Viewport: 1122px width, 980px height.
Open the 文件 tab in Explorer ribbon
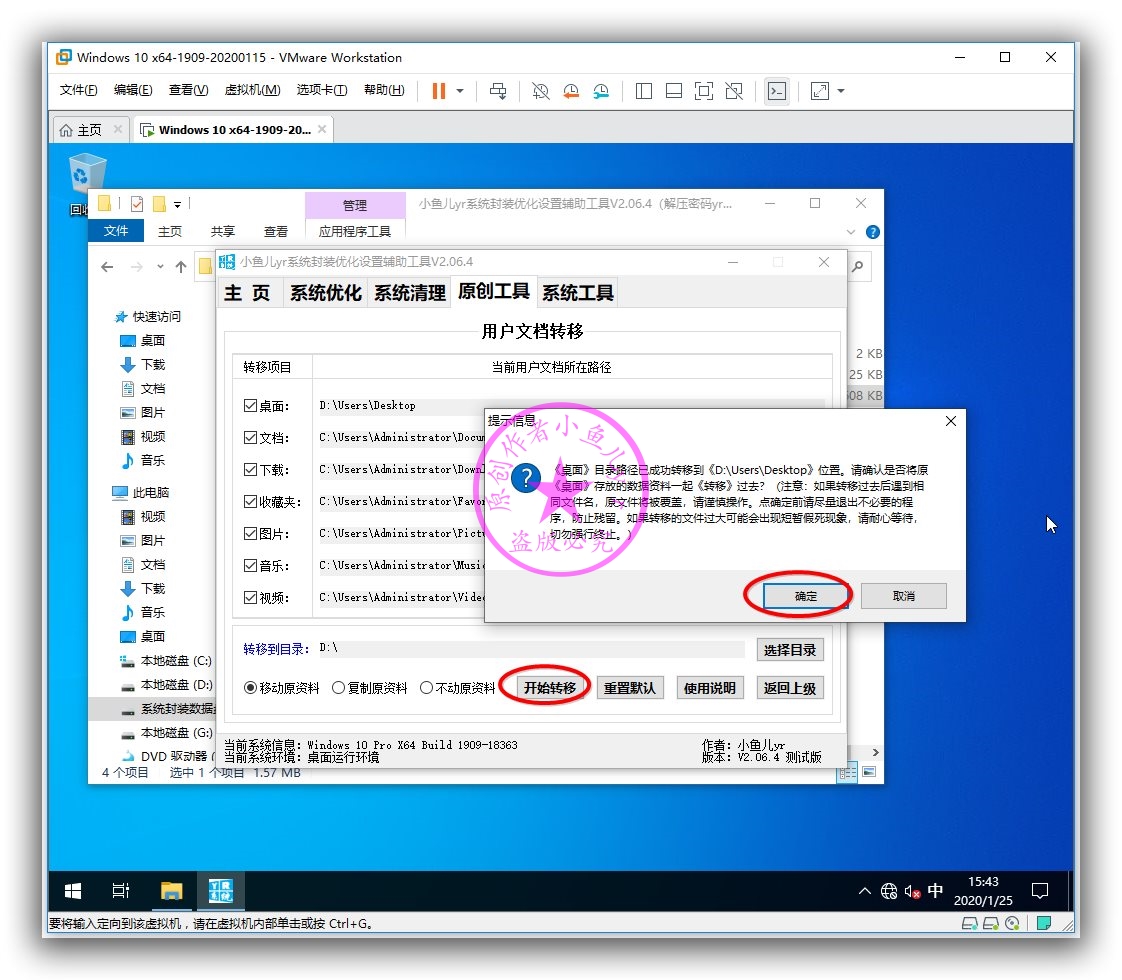click(116, 231)
